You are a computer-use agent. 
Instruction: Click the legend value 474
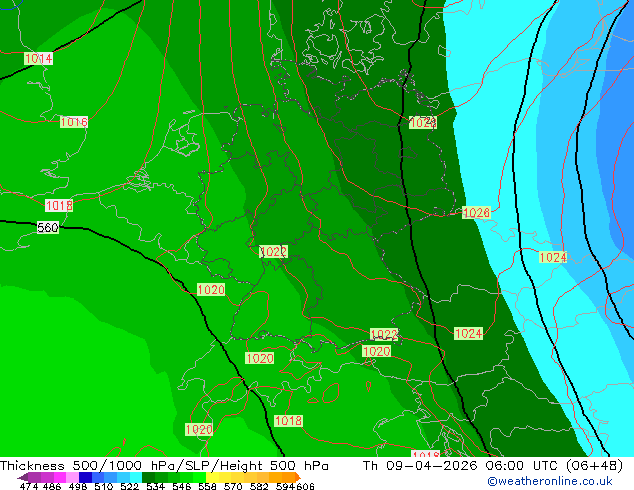[x=29, y=486]
